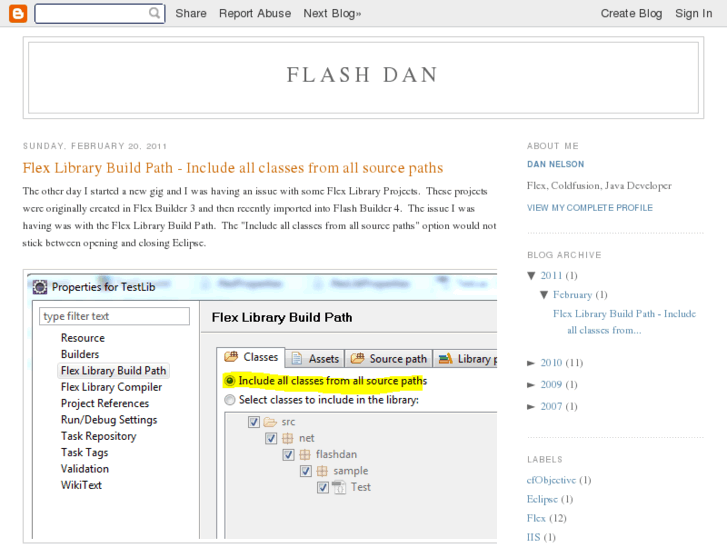
Task: Click Report Abuse in the navbar
Action: click(255, 13)
